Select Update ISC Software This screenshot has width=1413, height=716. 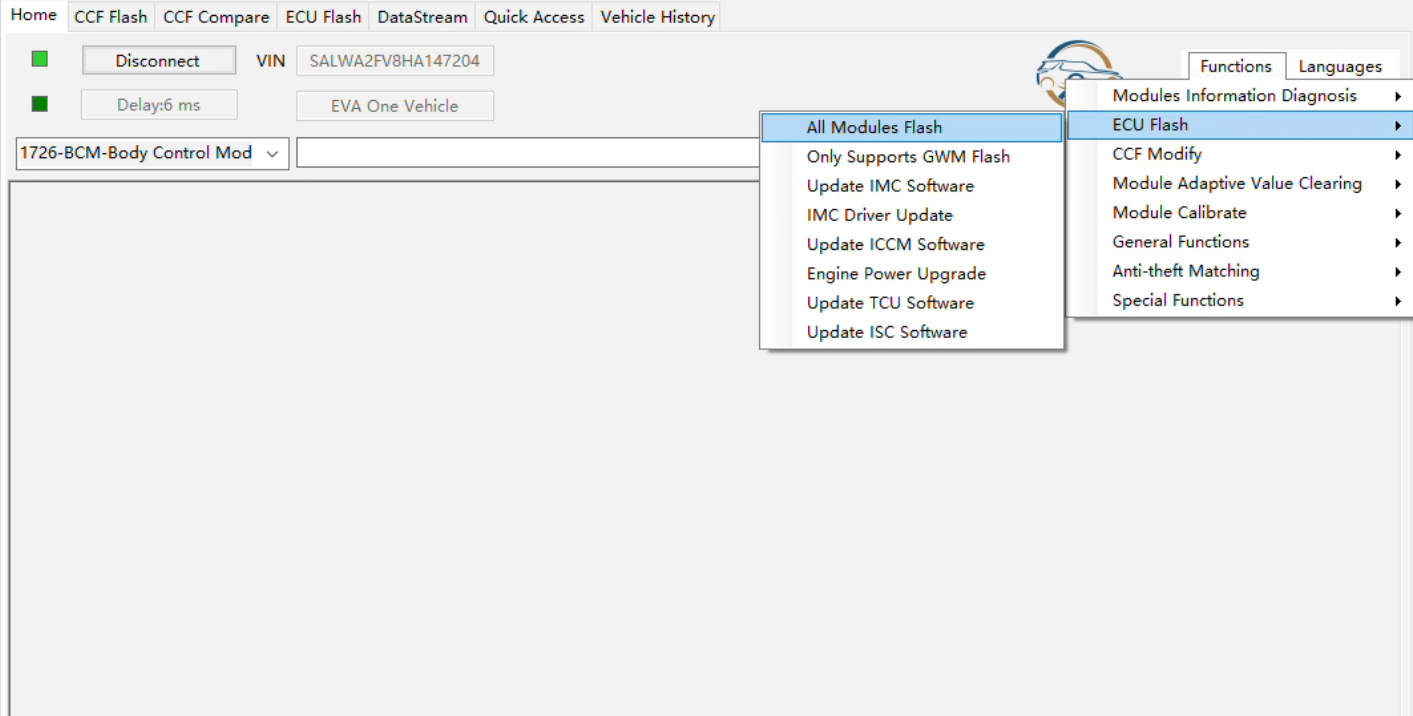(x=912, y=332)
